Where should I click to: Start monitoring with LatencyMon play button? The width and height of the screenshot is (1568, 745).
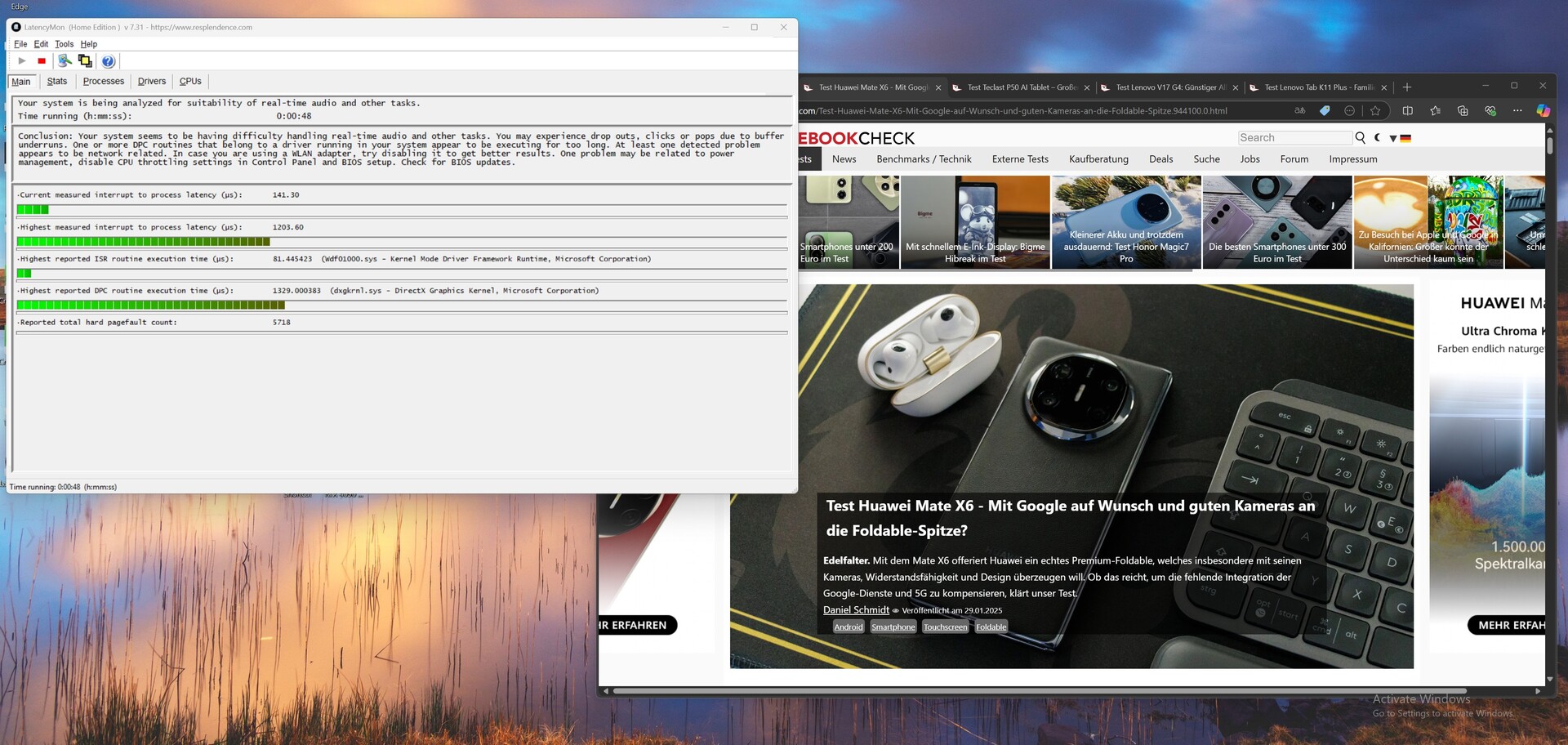[x=22, y=61]
